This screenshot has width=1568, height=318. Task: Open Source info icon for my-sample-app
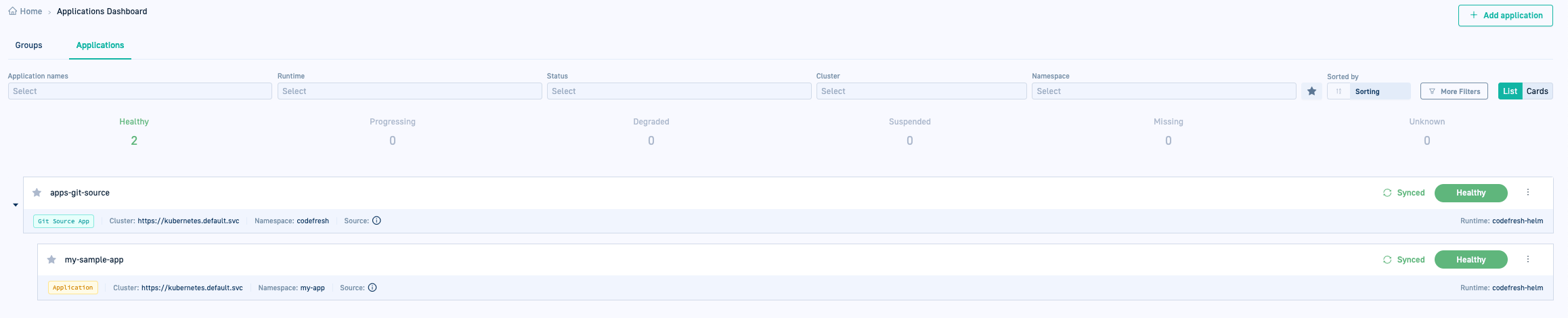(x=372, y=288)
